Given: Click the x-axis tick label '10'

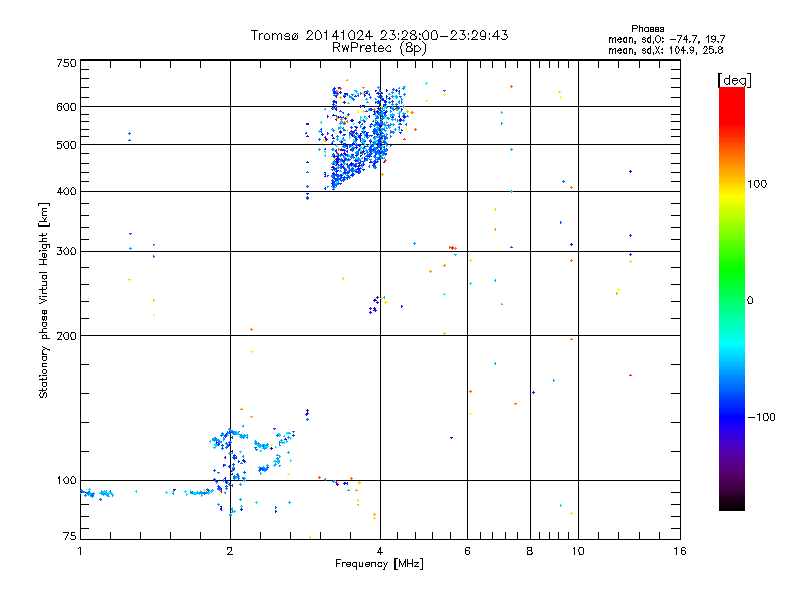Looking at the screenshot, I should (x=578, y=551).
